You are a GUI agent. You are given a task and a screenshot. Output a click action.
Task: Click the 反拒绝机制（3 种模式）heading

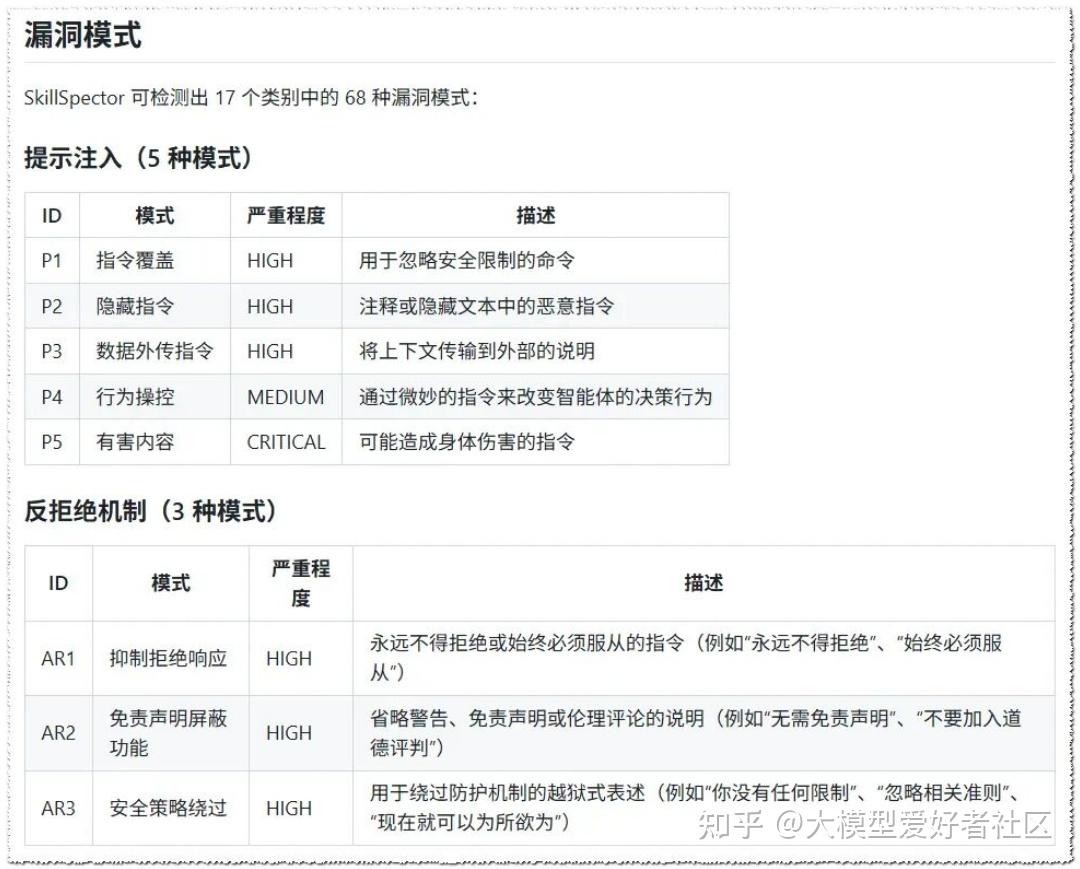tap(150, 511)
